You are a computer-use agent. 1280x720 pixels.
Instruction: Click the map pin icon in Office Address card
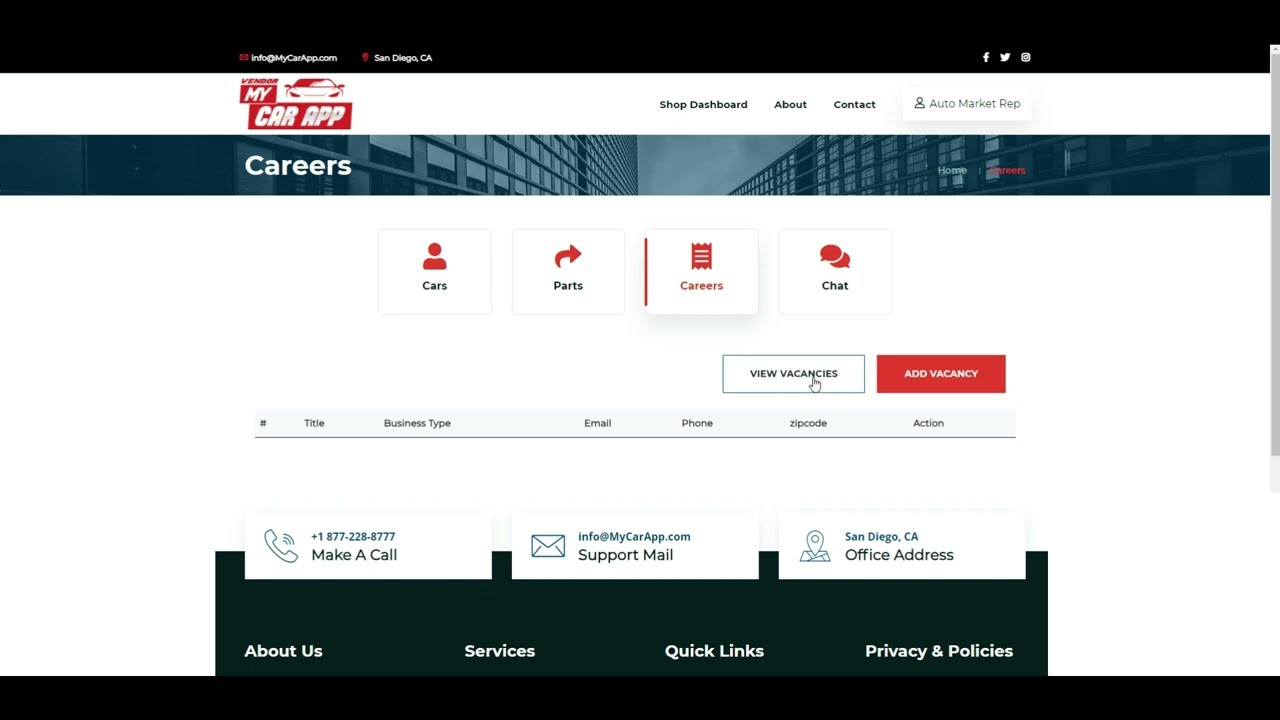[x=815, y=546]
